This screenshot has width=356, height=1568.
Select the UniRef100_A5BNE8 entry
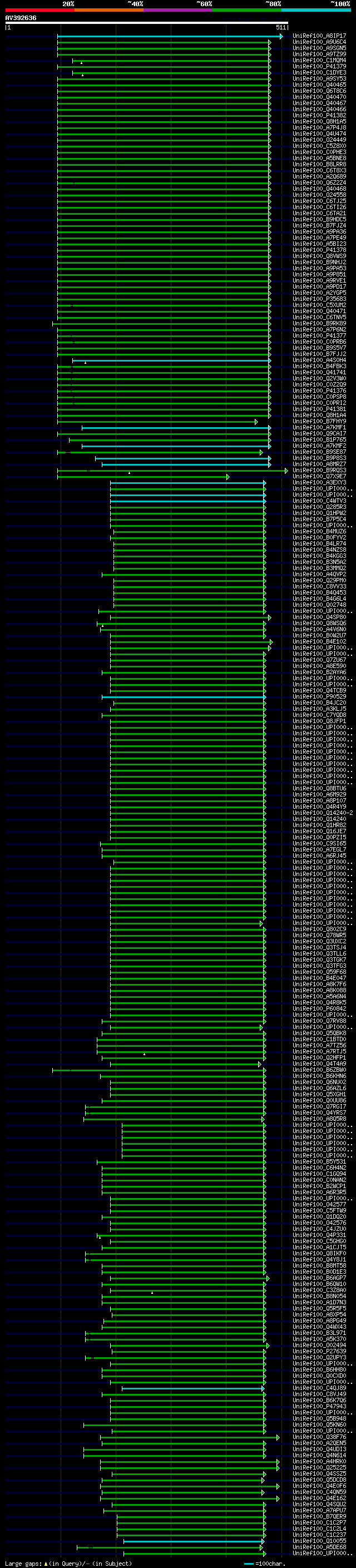click(x=319, y=159)
